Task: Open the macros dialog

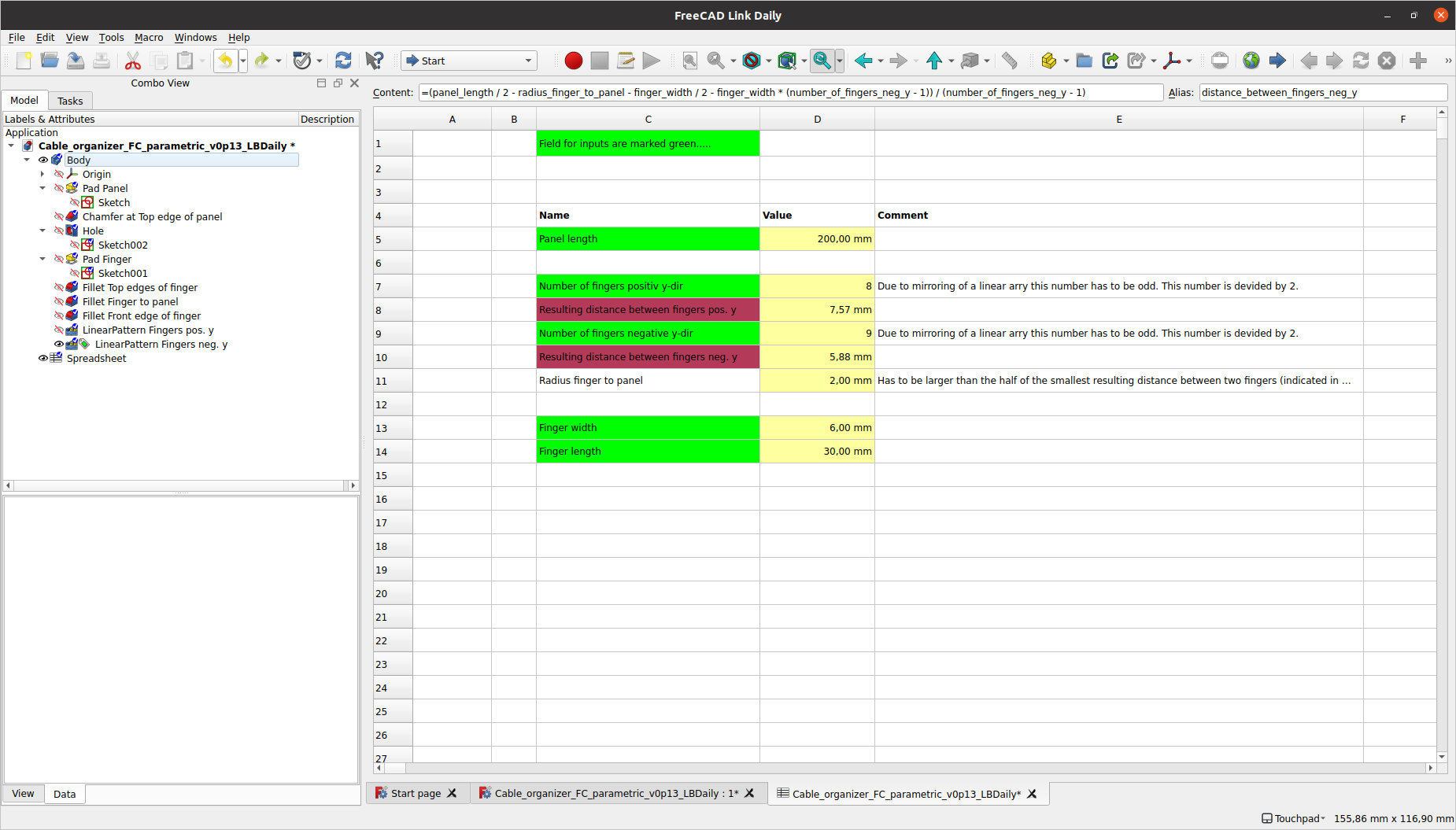Action: point(625,61)
